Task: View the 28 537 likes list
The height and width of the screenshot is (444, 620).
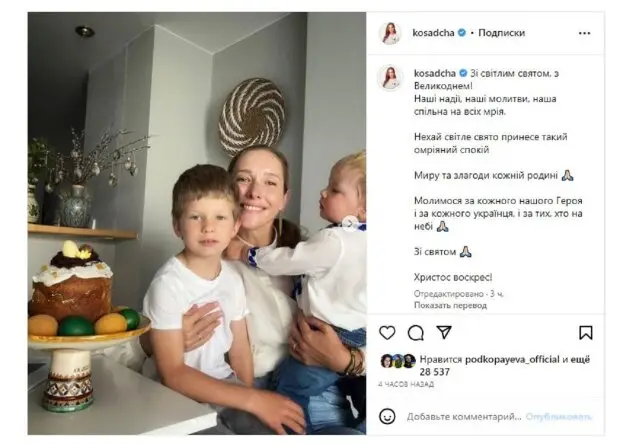Action: tap(435, 372)
